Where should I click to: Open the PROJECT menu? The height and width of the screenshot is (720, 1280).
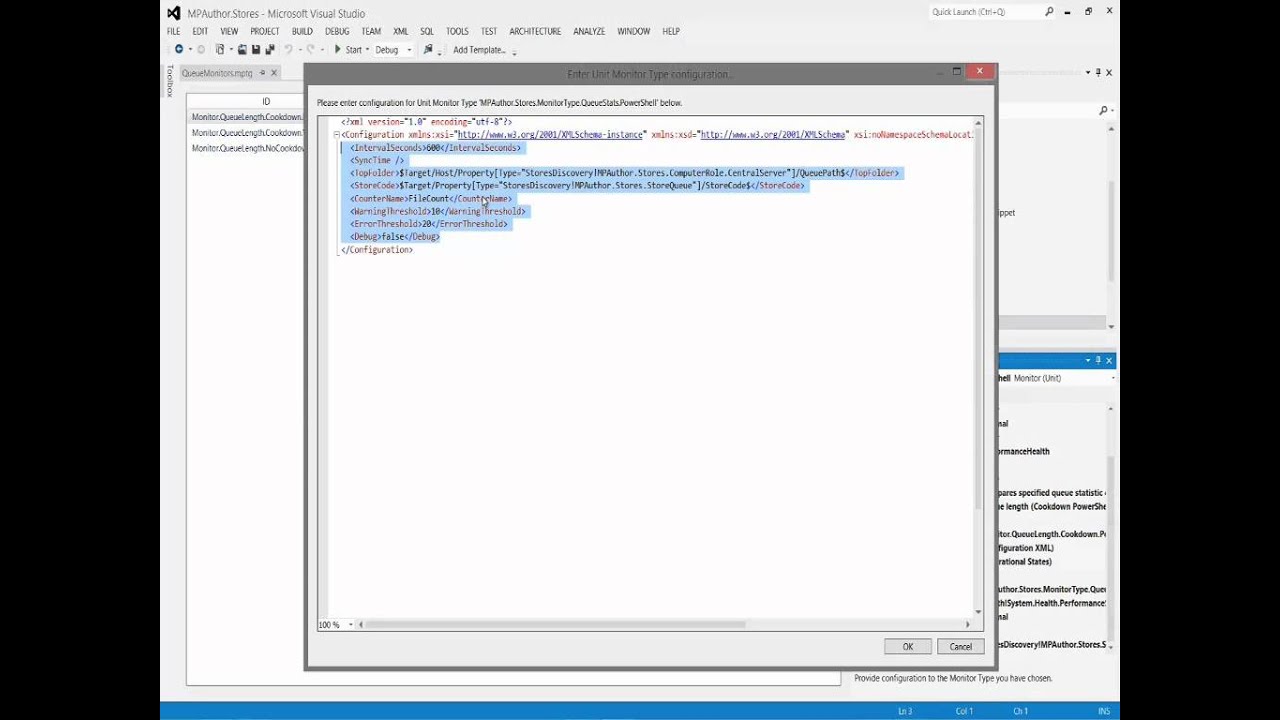coord(265,31)
